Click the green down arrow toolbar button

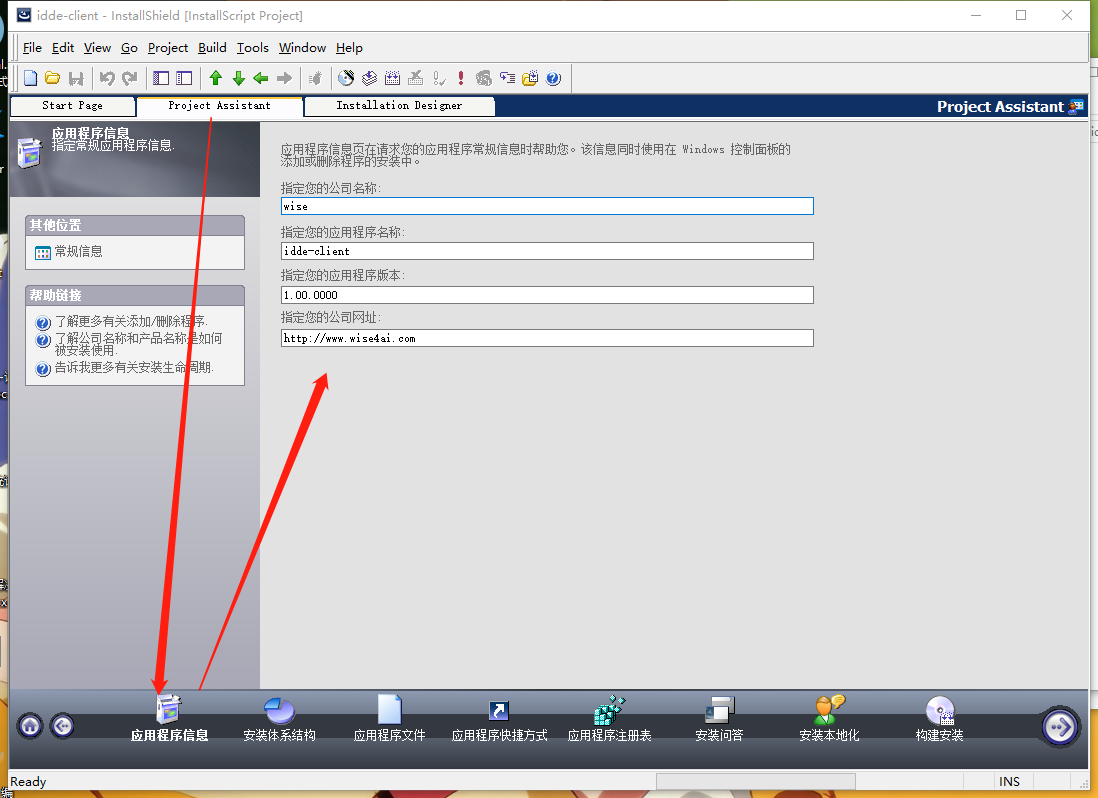tap(239, 78)
